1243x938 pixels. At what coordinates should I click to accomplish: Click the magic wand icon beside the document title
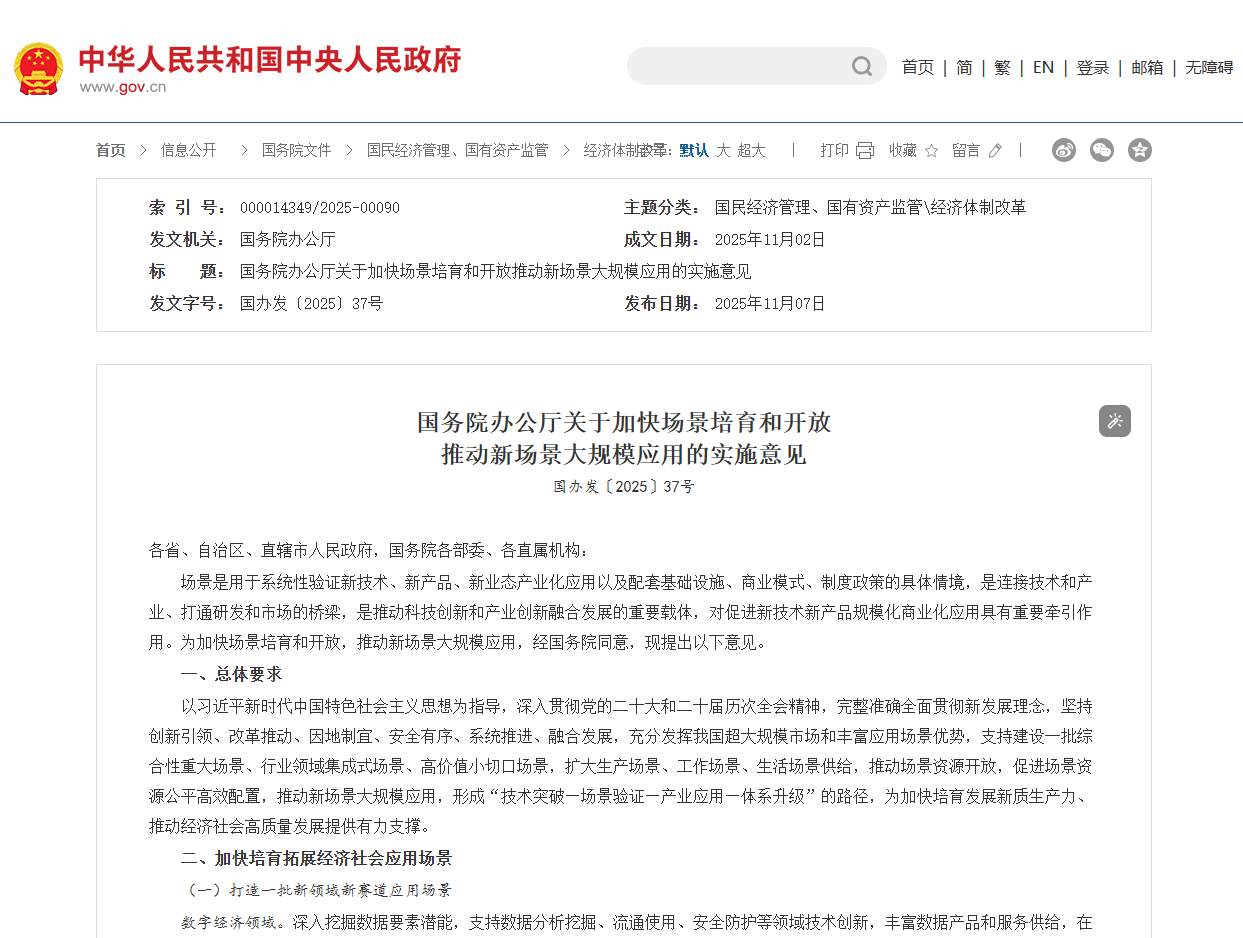(x=1114, y=421)
